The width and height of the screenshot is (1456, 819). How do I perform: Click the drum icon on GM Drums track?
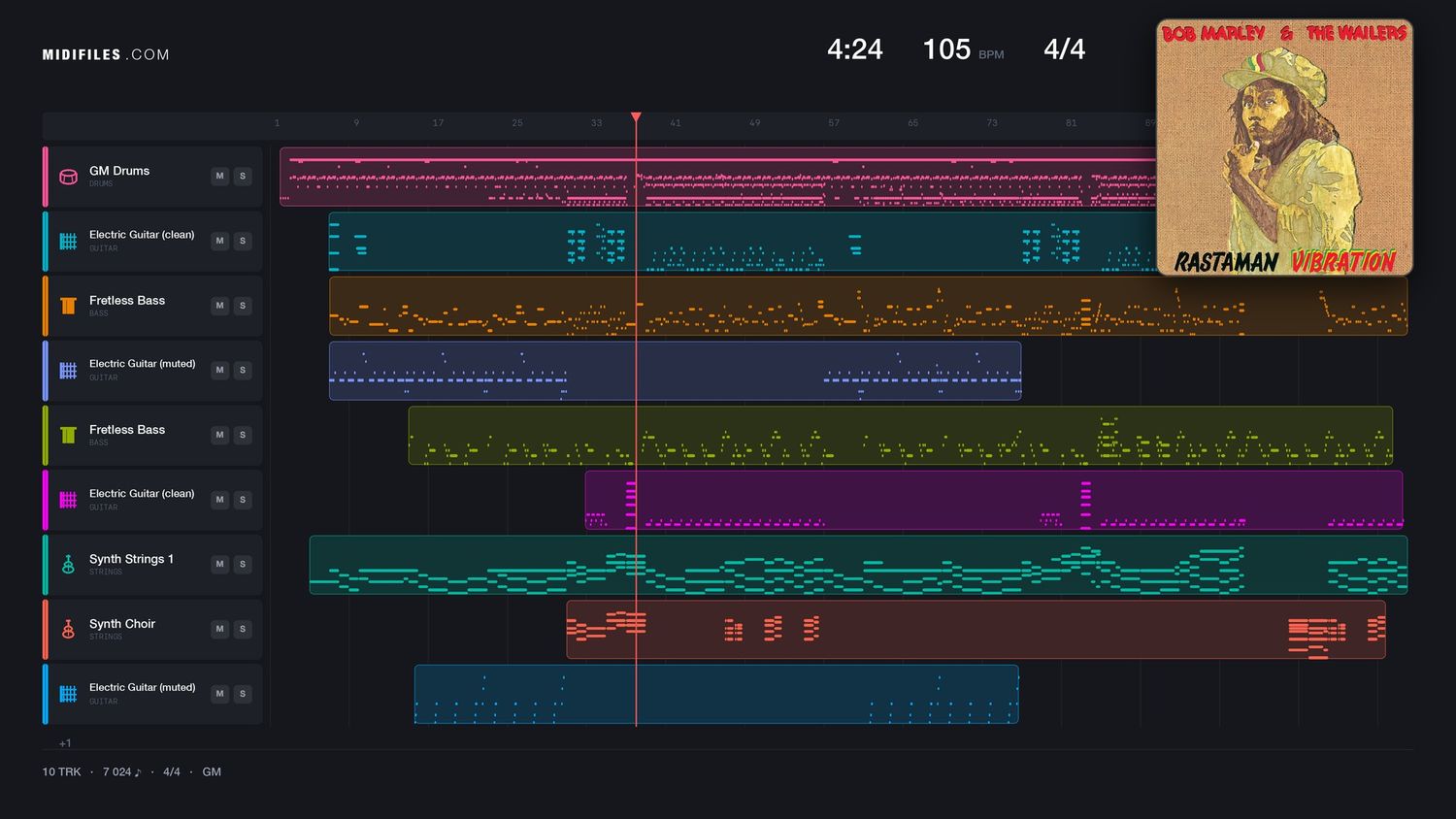pyautogui.click(x=68, y=177)
